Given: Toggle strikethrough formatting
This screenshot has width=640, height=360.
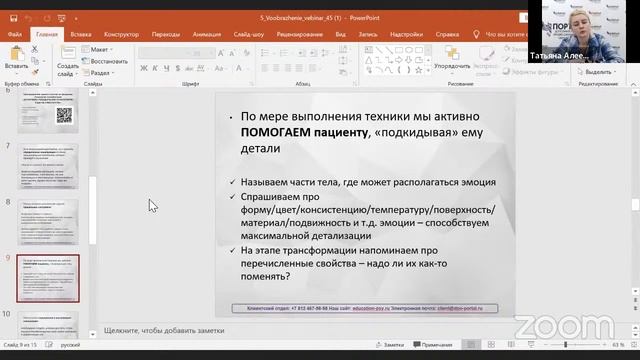Looking at the screenshot, I should pos(189,69).
